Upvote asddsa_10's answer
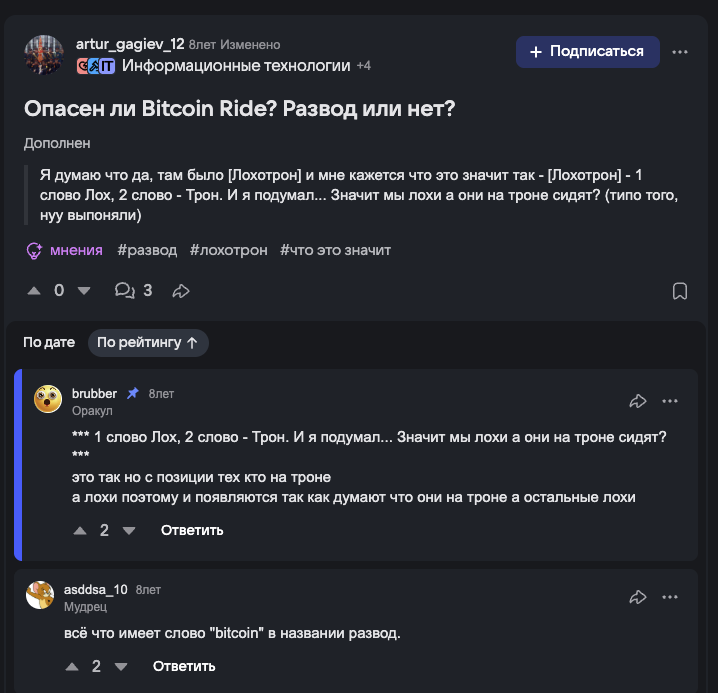This screenshot has width=718, height=693. pos(72,666)
